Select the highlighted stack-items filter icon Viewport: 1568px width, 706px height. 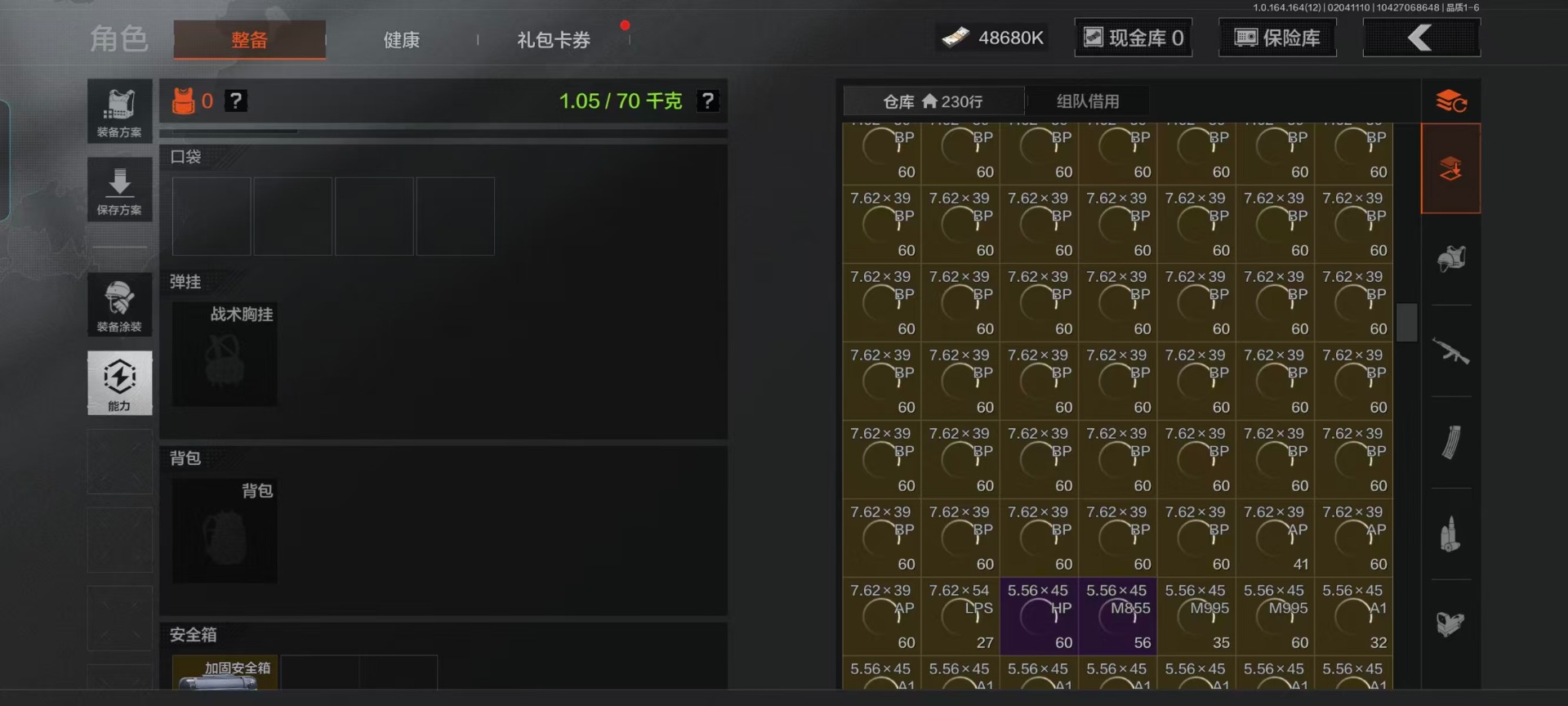(x=1451, y=169)
